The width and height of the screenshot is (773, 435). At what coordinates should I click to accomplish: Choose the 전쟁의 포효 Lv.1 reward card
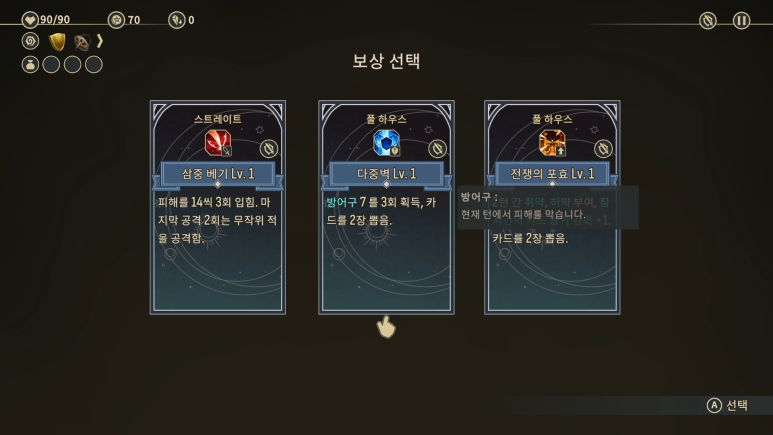click(552, 208)
